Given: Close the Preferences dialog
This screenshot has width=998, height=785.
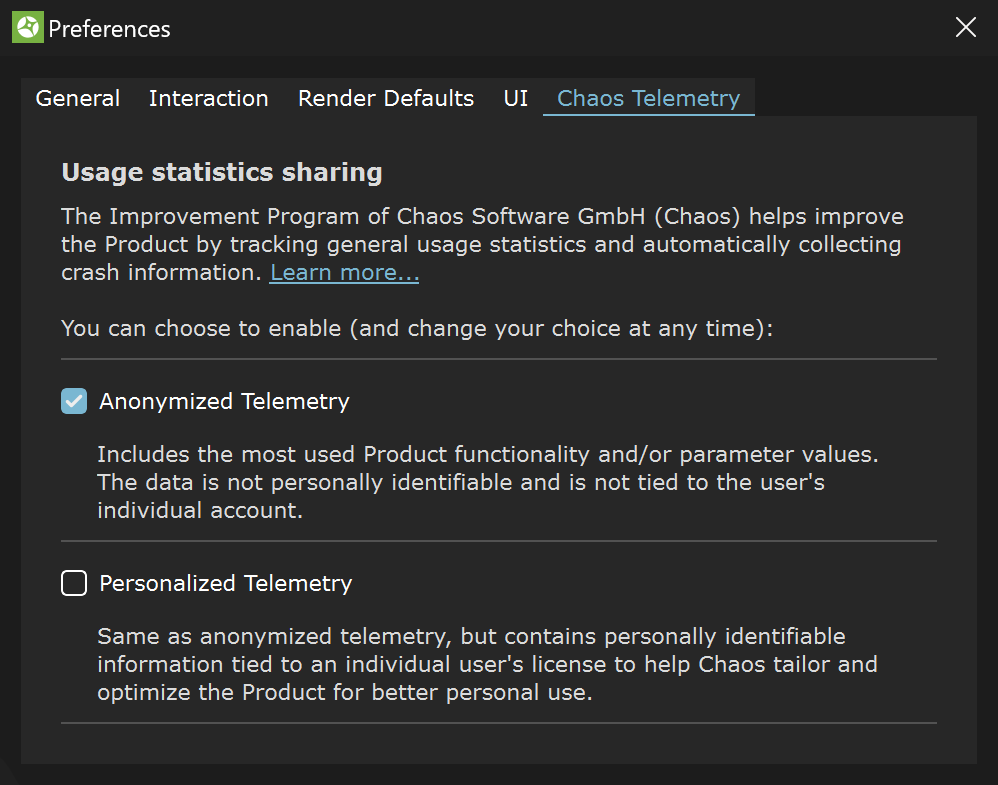Looking at the screenshot, I should pyautogui.click(x=966, y=27).
